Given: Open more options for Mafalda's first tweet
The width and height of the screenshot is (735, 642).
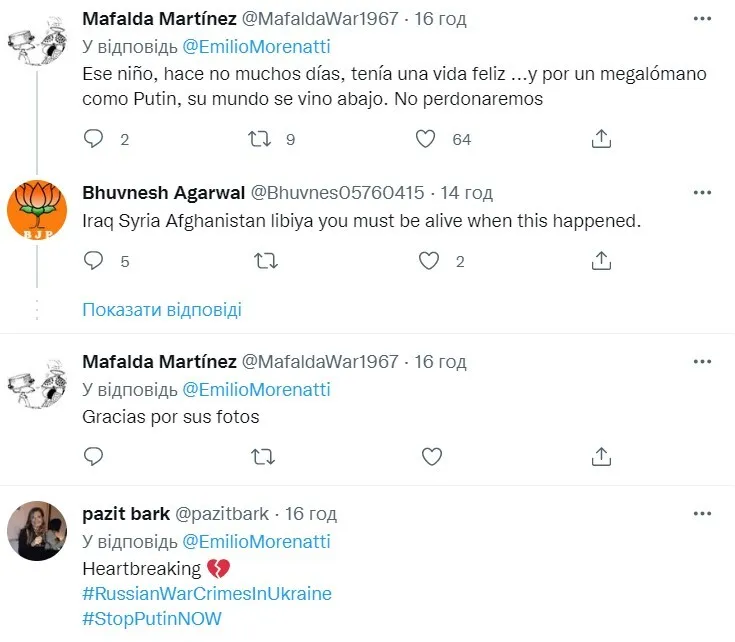Looking at the screenshot, I should pos(702,19).
